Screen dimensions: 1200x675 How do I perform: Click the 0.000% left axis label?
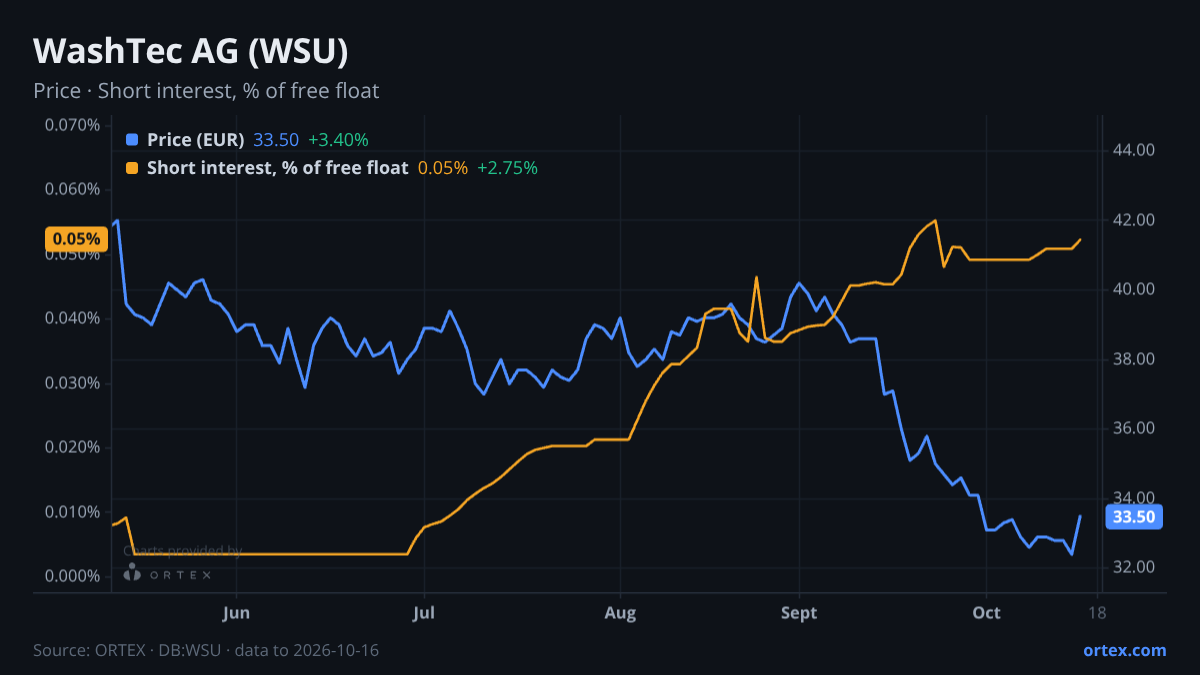73,576
